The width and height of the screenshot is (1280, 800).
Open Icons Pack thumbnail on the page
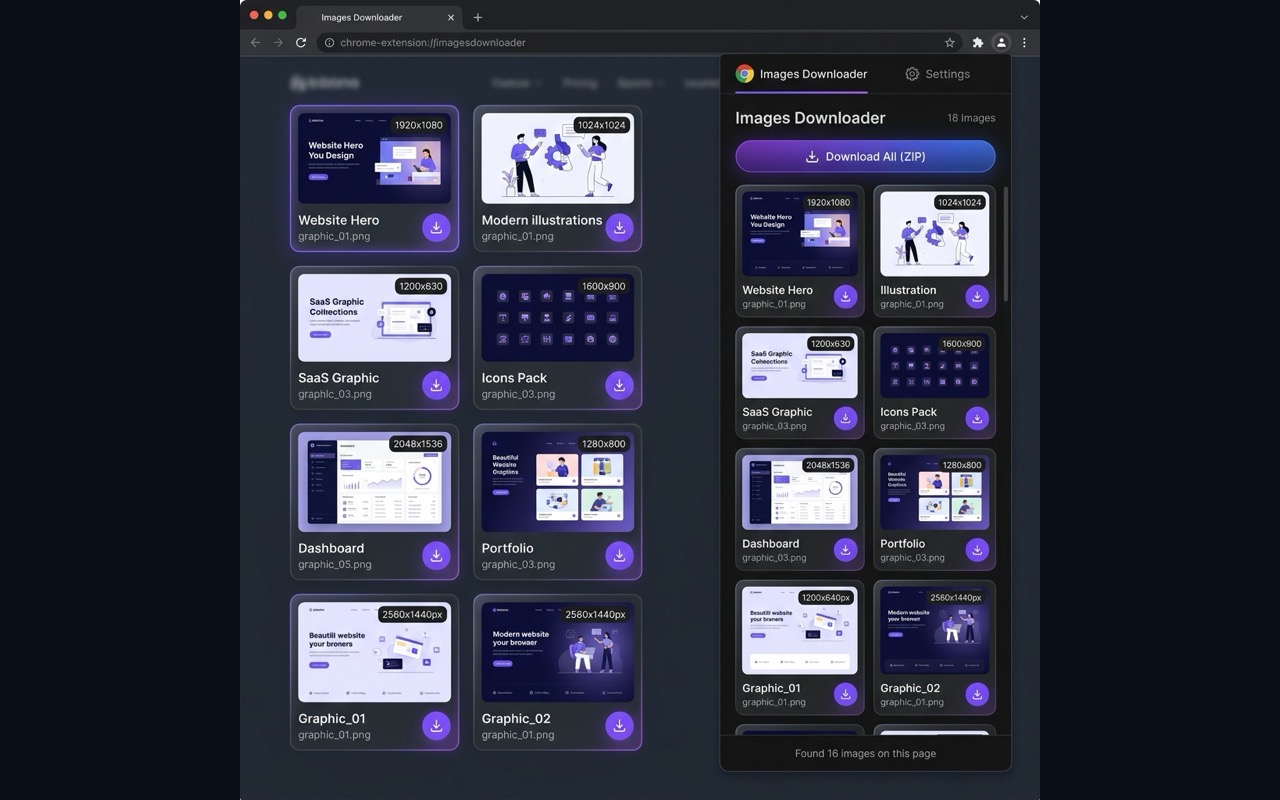point(558,318)
